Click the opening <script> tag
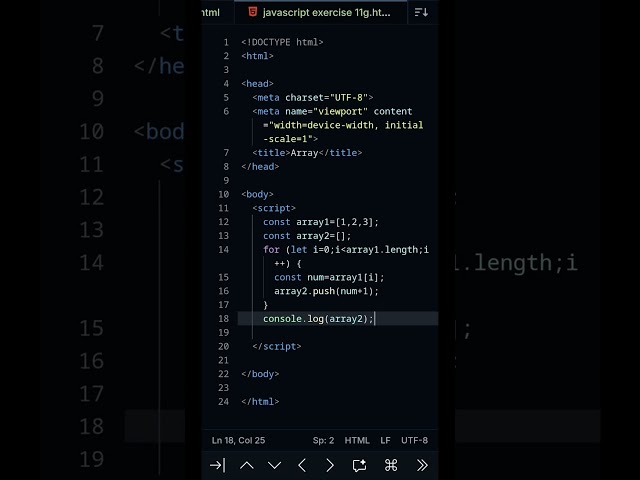The width and height of the screenshot is (640, 480). point(274,208)
